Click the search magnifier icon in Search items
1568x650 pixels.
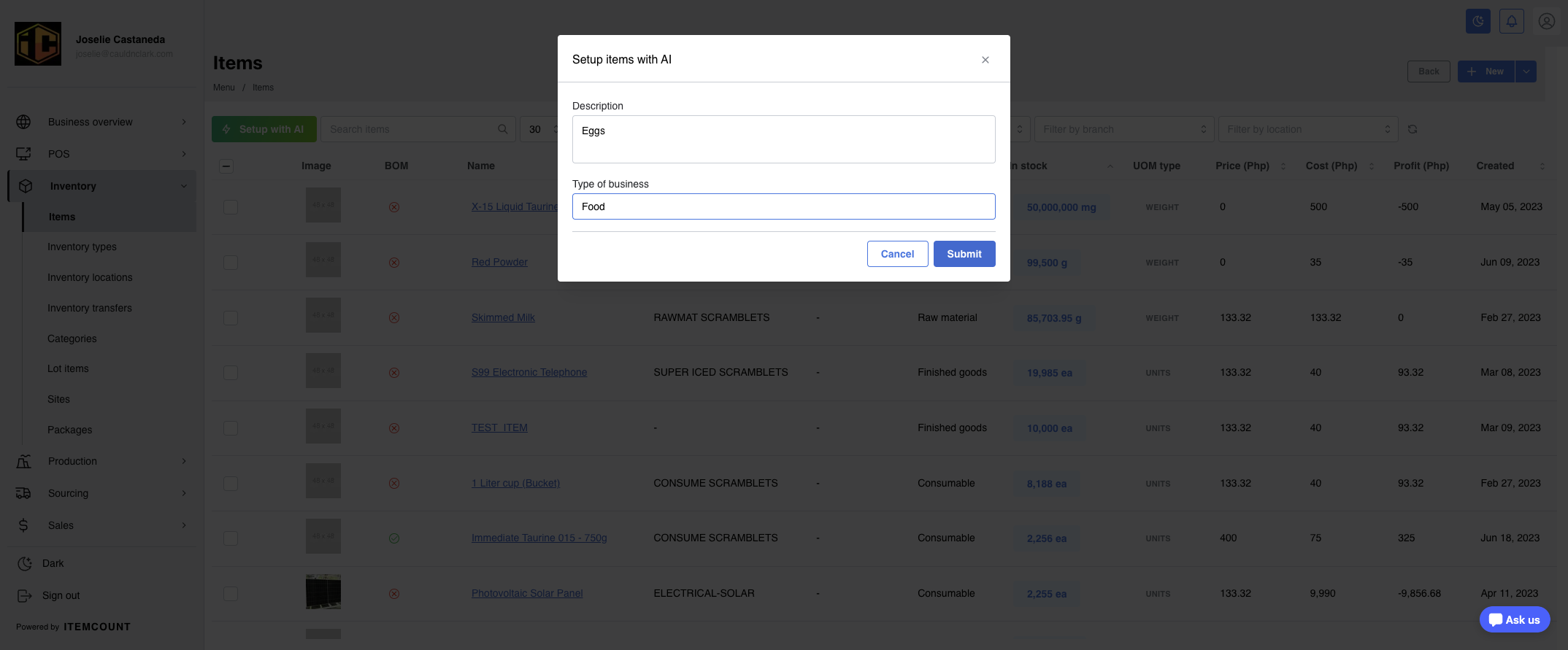pyautogui.click(x=503, y=129)
